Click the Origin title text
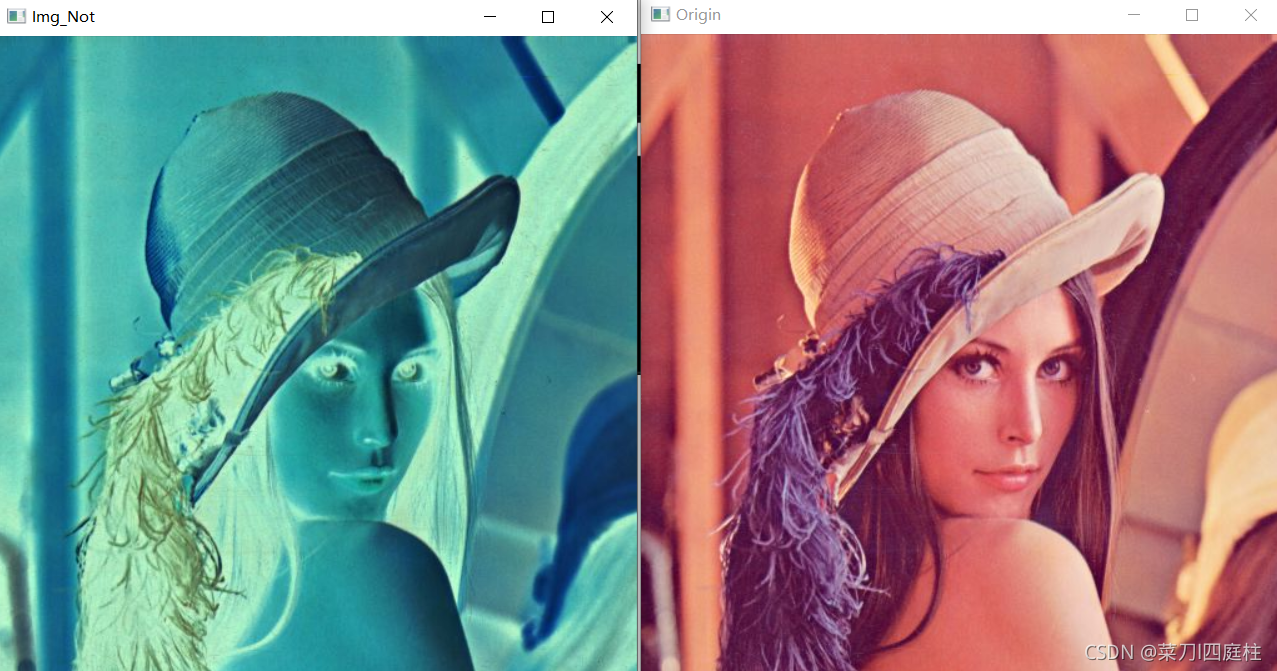The image size is (1277, 671). (x=698, y=15)
